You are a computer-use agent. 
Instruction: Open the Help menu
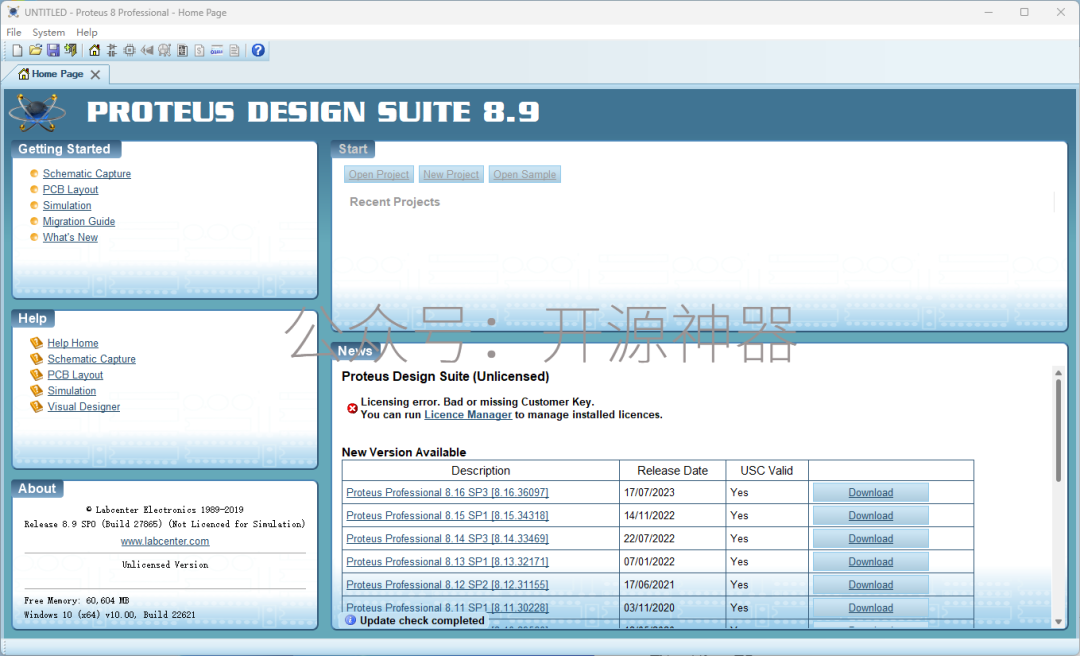coord(87,32)
